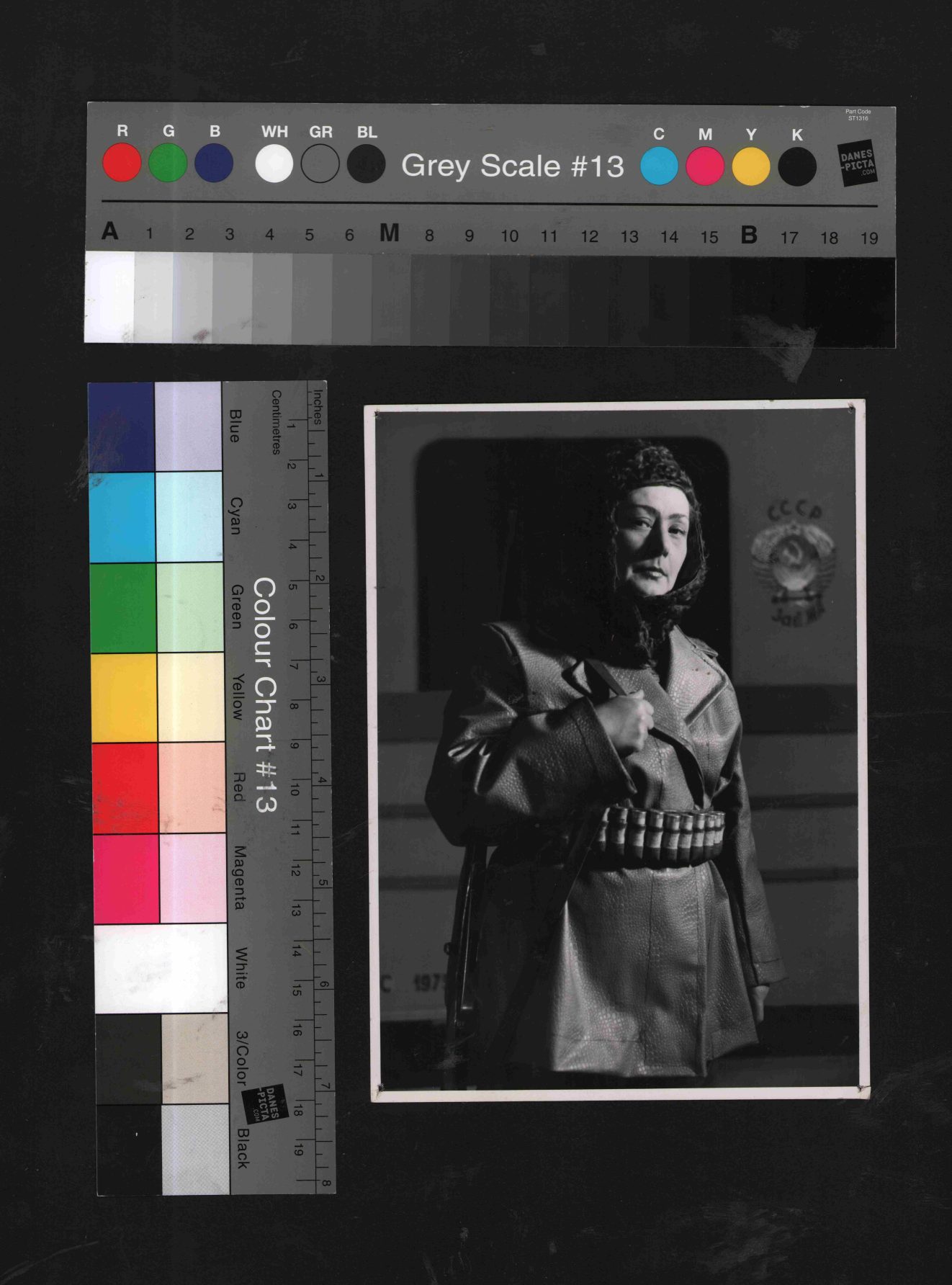Select the green circle labeled G
Screen dimensions: 952x1285
pyautogui.click(x=168, y=163)
